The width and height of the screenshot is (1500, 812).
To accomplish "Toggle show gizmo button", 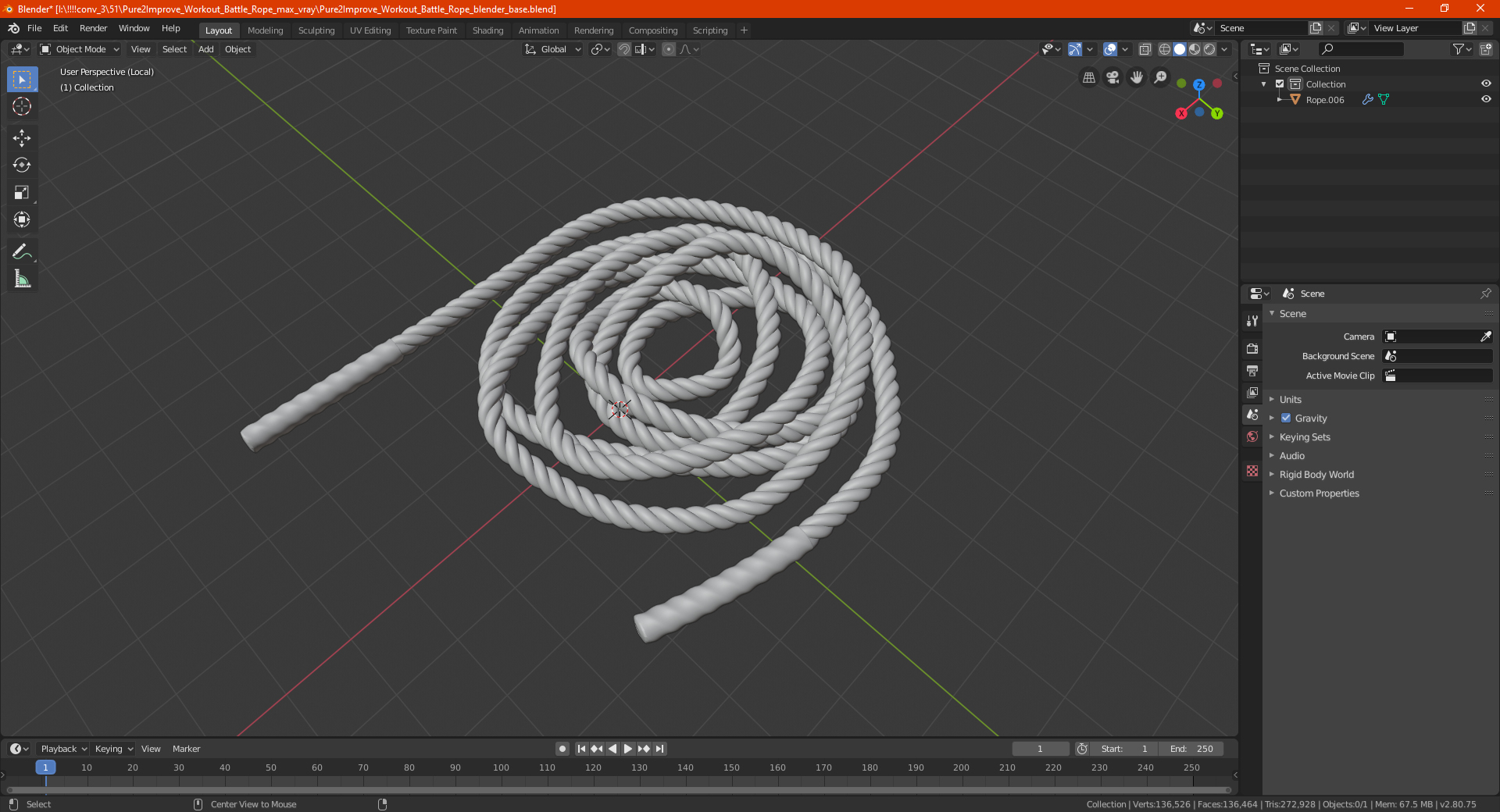I will [1075, 49].
